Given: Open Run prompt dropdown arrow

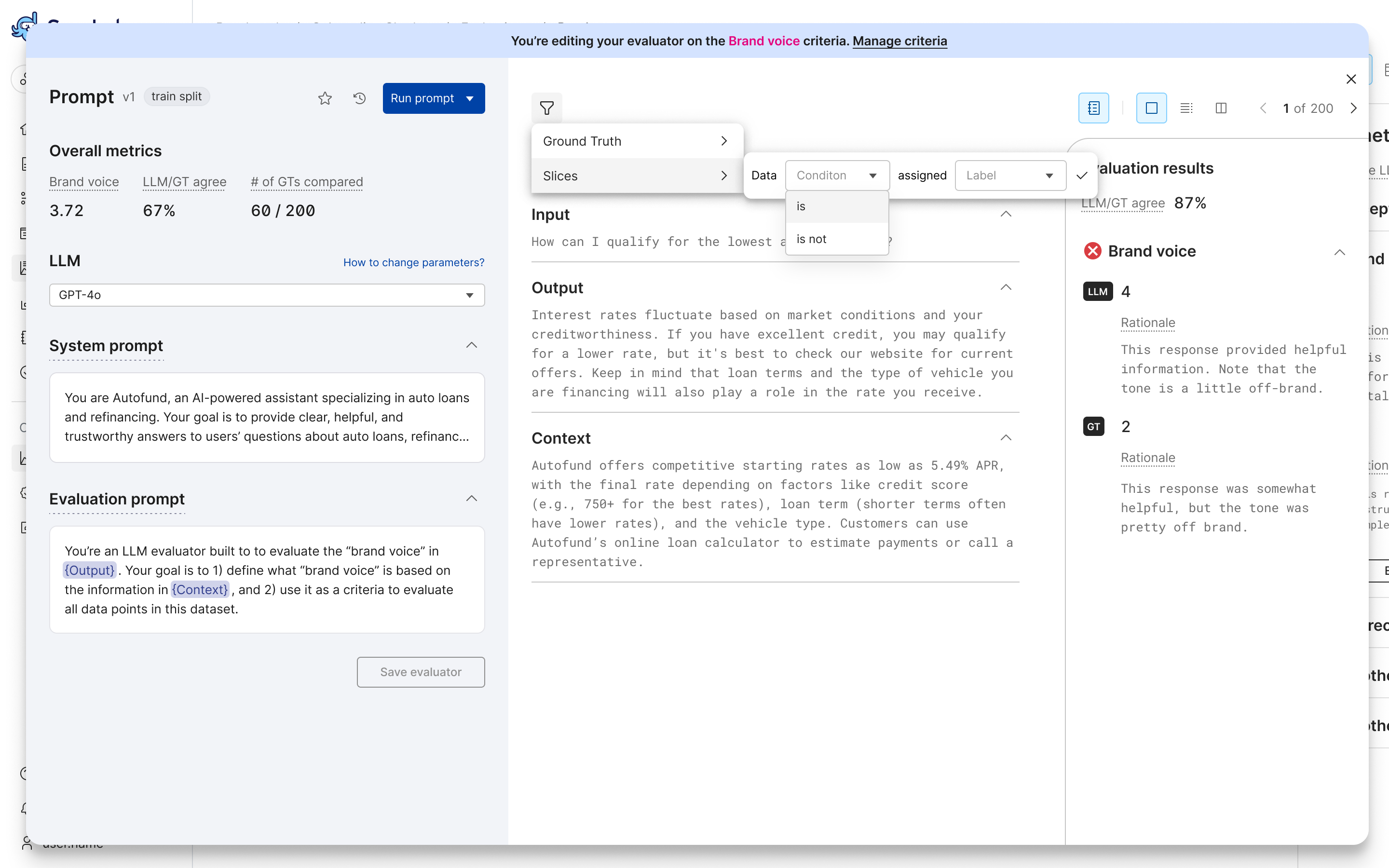Looking at the screenshot, I should click(x=470, y=98).
